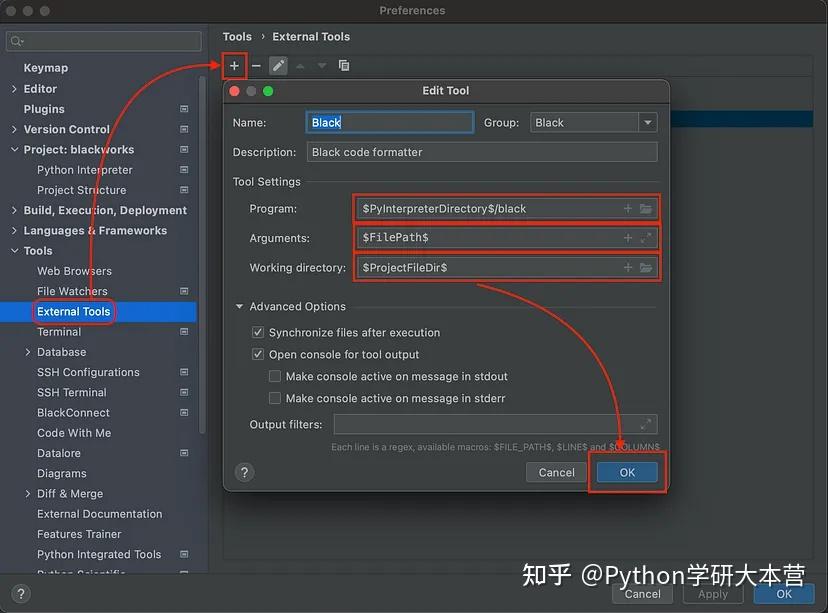Expand the Database tree item
The height and width of the screenshot is (613, 828).
pyautogui.click(x=28, y=351)
